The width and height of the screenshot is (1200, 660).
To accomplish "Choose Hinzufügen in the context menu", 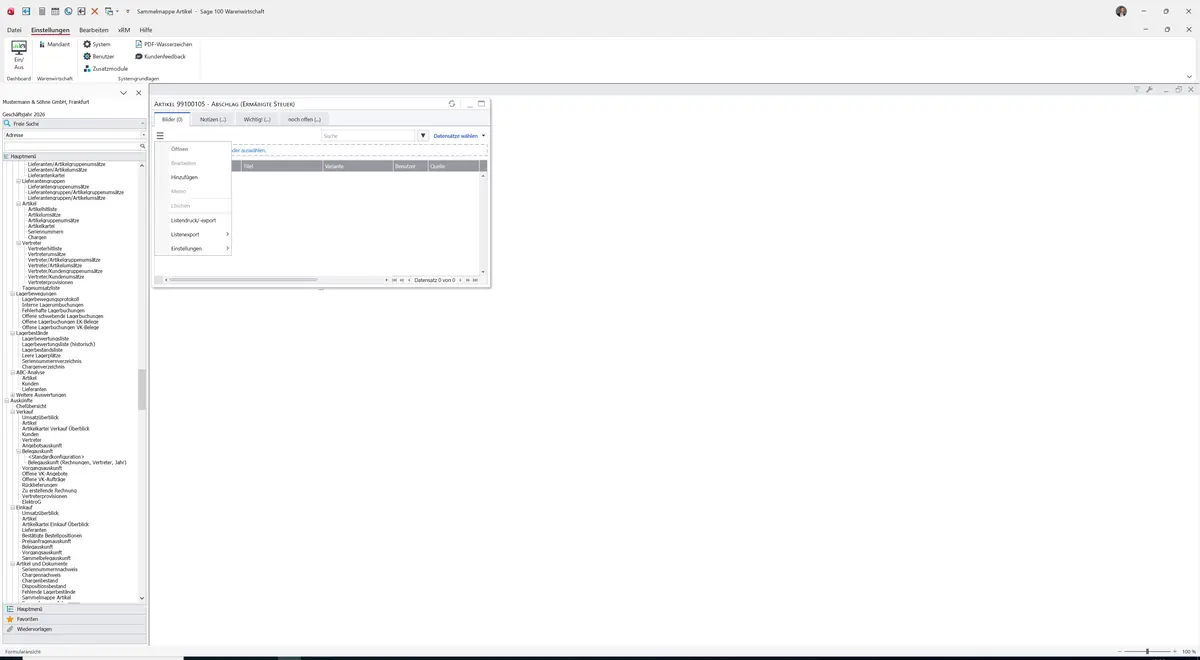I will [193, 177].
